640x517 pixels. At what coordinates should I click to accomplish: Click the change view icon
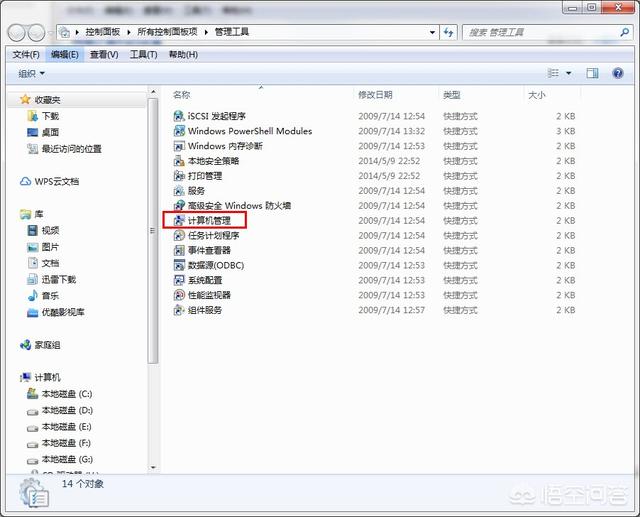pyautogui.click(x=553, y=73)
